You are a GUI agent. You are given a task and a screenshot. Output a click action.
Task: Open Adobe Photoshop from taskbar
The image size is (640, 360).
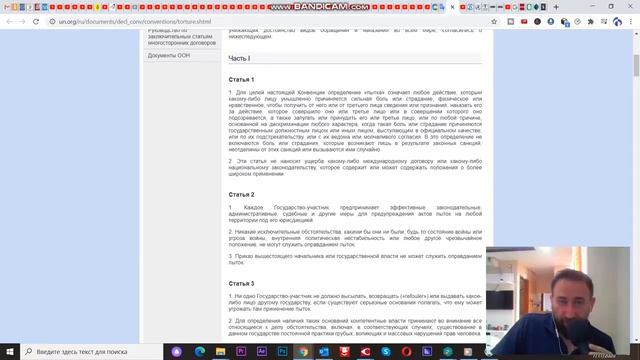[x=282, y=351]
